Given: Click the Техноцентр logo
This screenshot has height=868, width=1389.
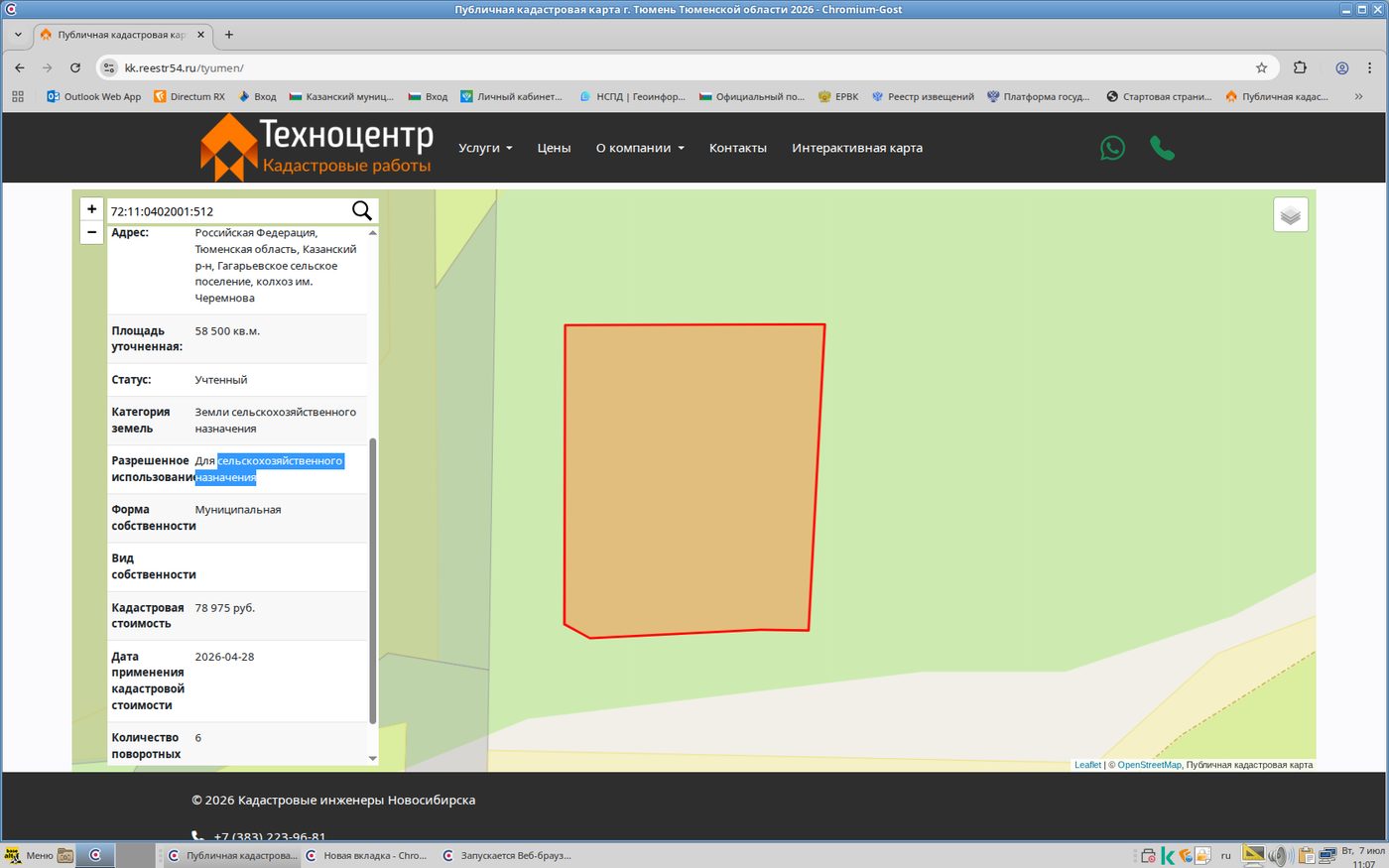Looking at the screenshot, I should (316, 147).
